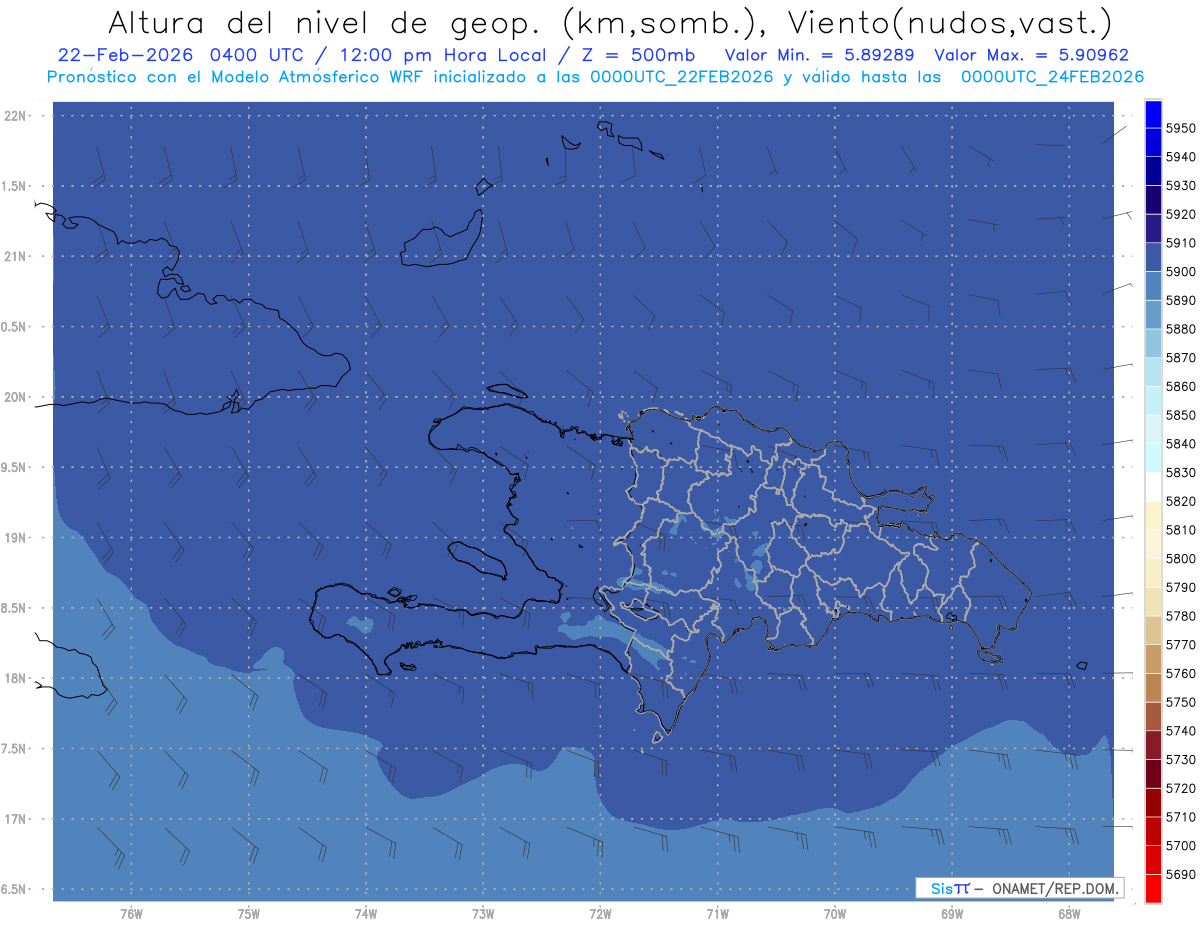Click the 5760 colorbar label

coord(1180,673)
